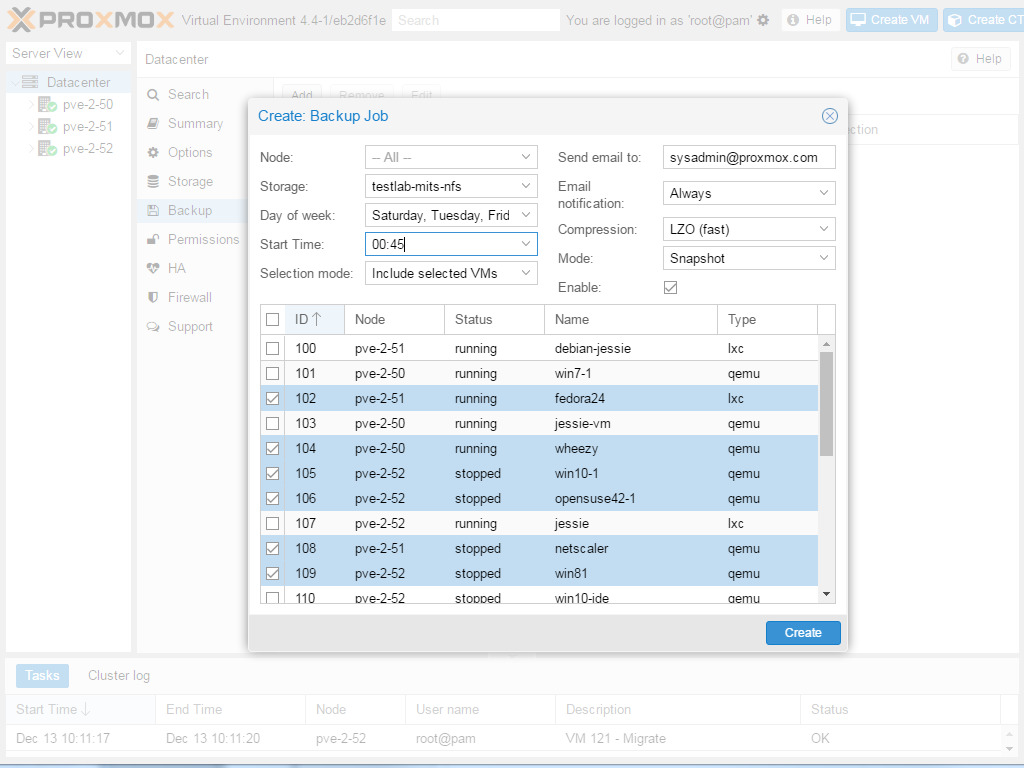
Task: Click the HA heartbeat icon
Action: coord(153,268)
